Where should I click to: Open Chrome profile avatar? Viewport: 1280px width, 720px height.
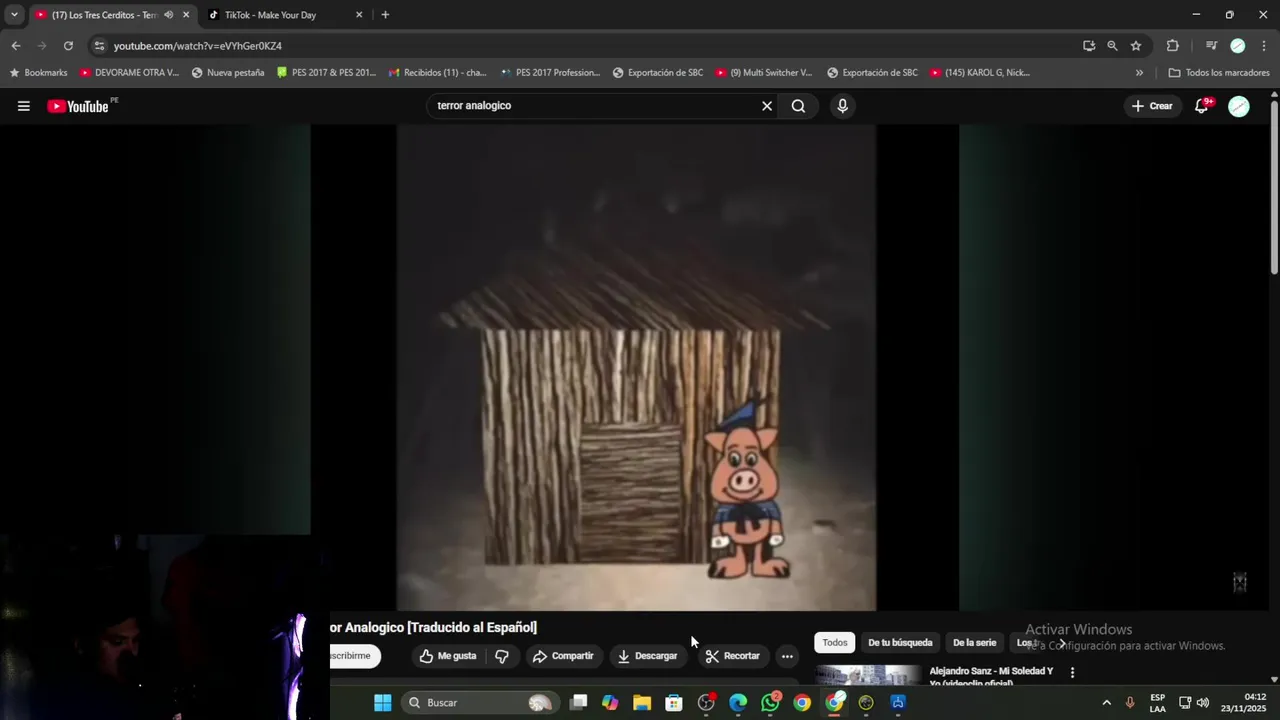point(1238,46)
